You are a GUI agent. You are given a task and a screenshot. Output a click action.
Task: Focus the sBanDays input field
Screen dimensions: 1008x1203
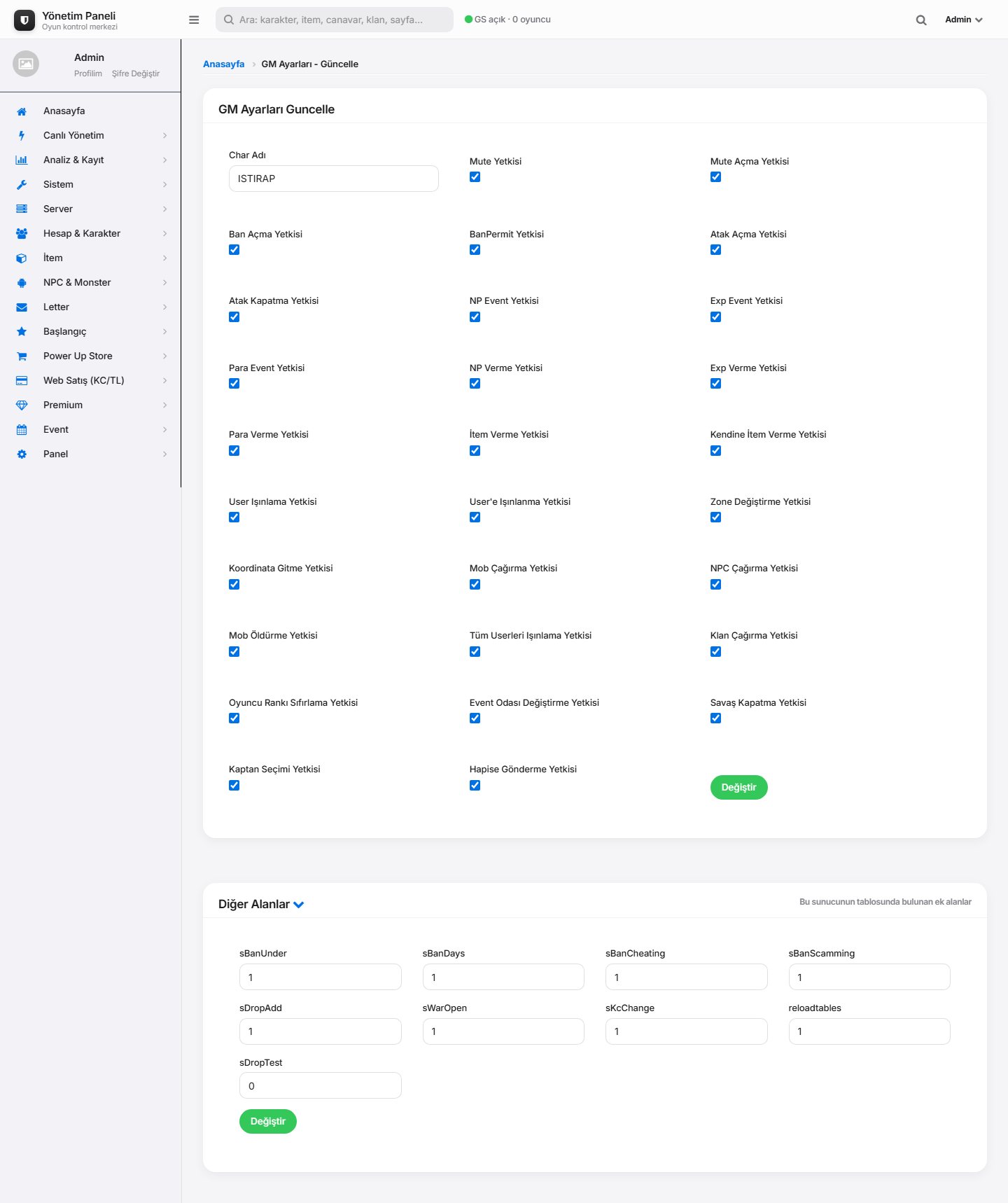coord(503,977)
